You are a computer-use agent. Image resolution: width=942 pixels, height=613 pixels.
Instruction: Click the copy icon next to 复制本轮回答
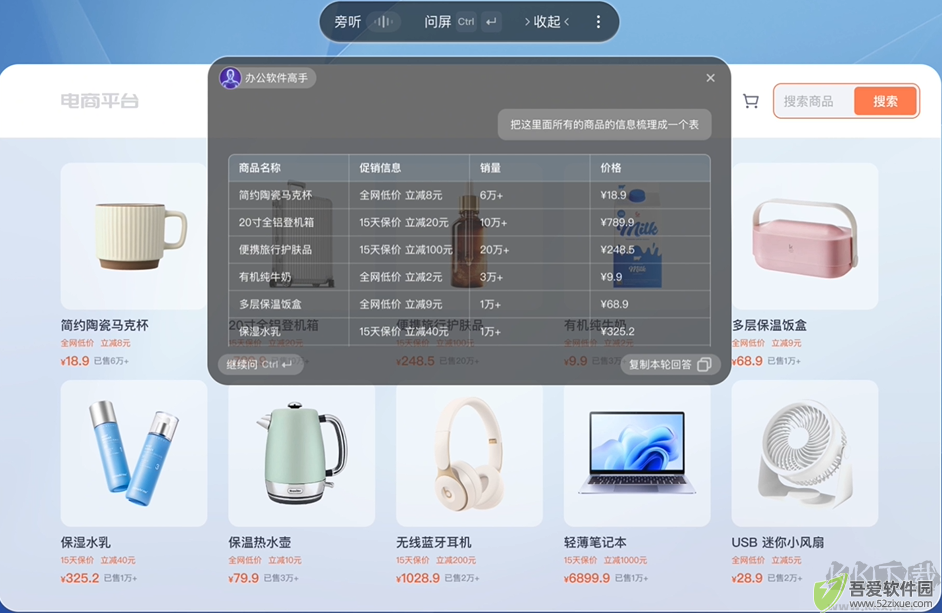click(704, 364)
